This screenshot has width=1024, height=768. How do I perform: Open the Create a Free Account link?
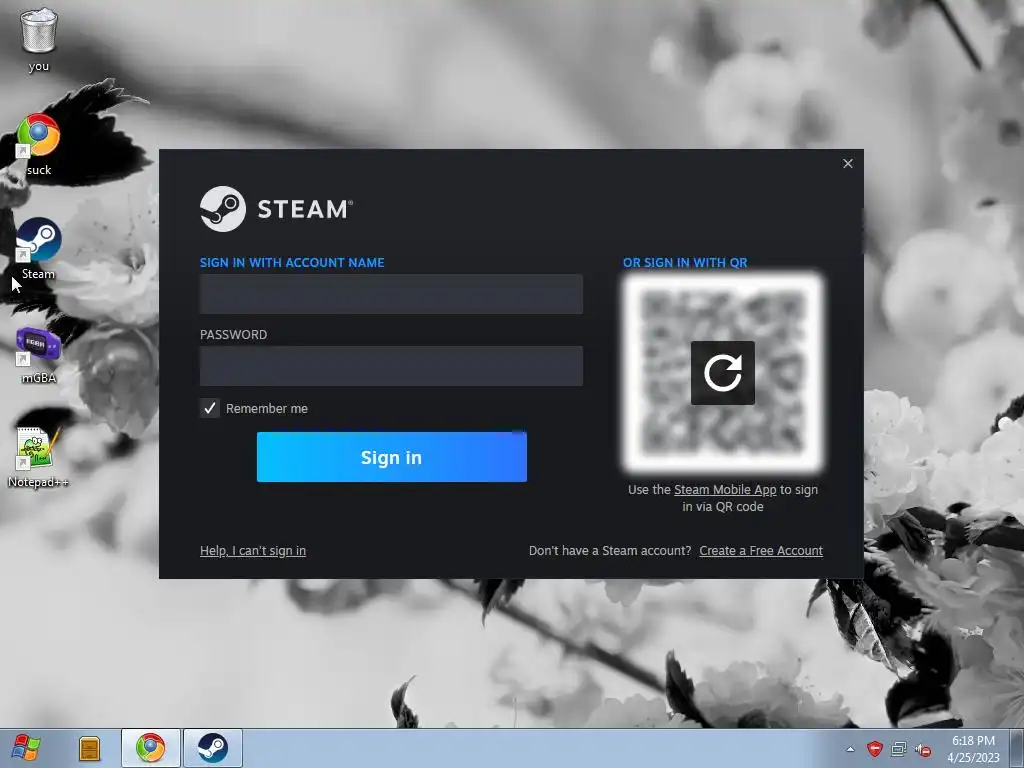pyautogui.click(x=761, y=551)
